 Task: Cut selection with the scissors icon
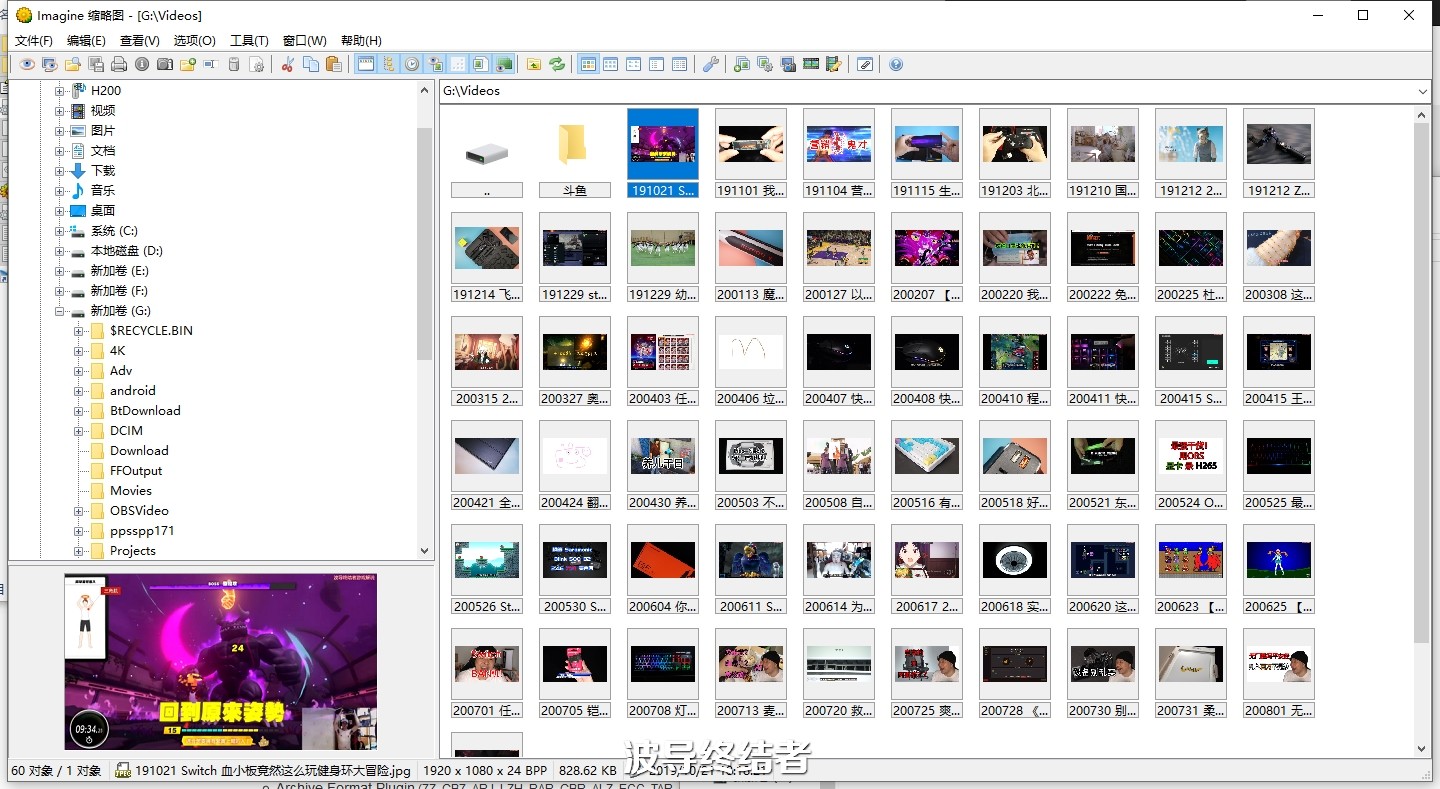pos(288,64)
